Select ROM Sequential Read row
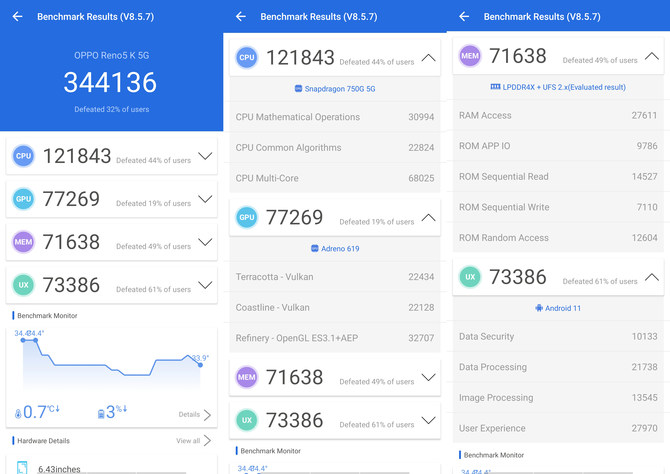670x474 pixels. coord(558,177)
